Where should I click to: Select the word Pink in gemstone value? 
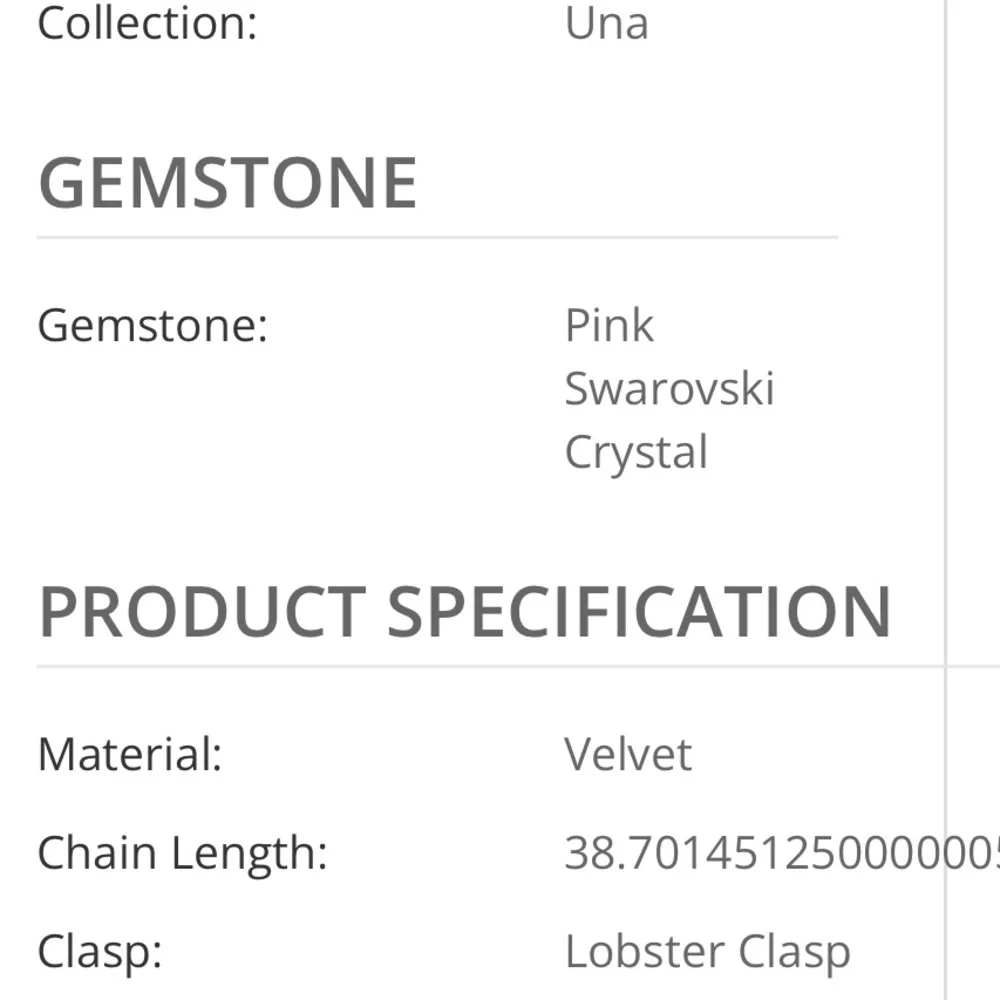609,326
